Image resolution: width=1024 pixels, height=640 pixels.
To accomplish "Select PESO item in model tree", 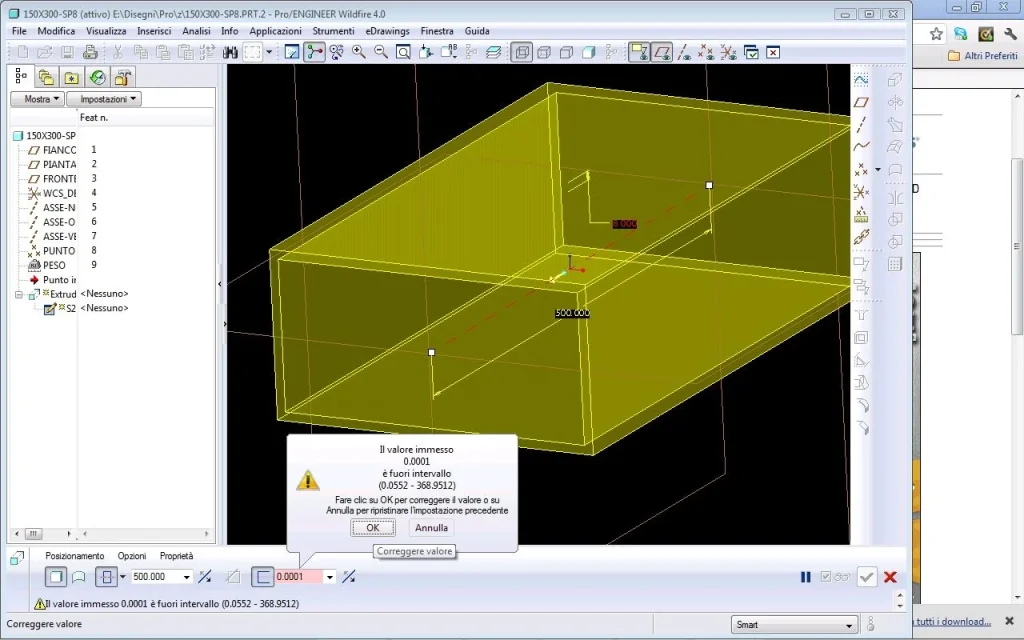I will 46,265.
